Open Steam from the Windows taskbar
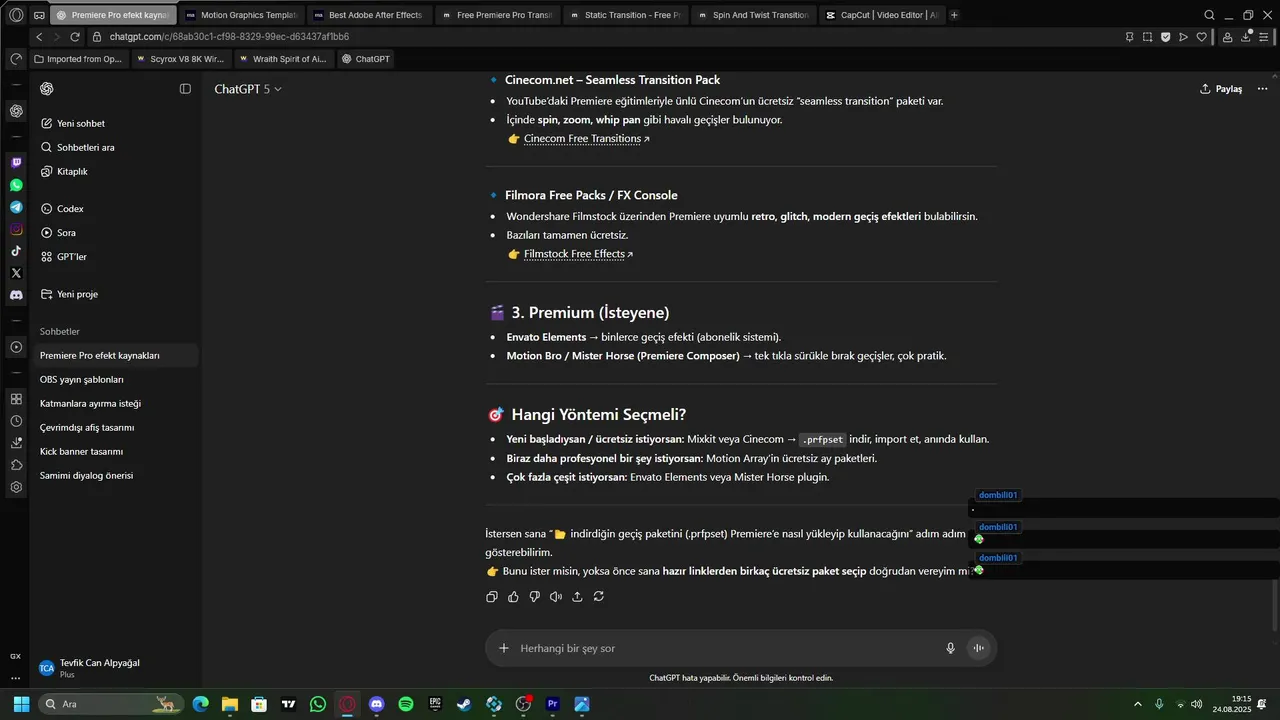Viewport: 1280px width, 720px height. click(x=464, y=704)
